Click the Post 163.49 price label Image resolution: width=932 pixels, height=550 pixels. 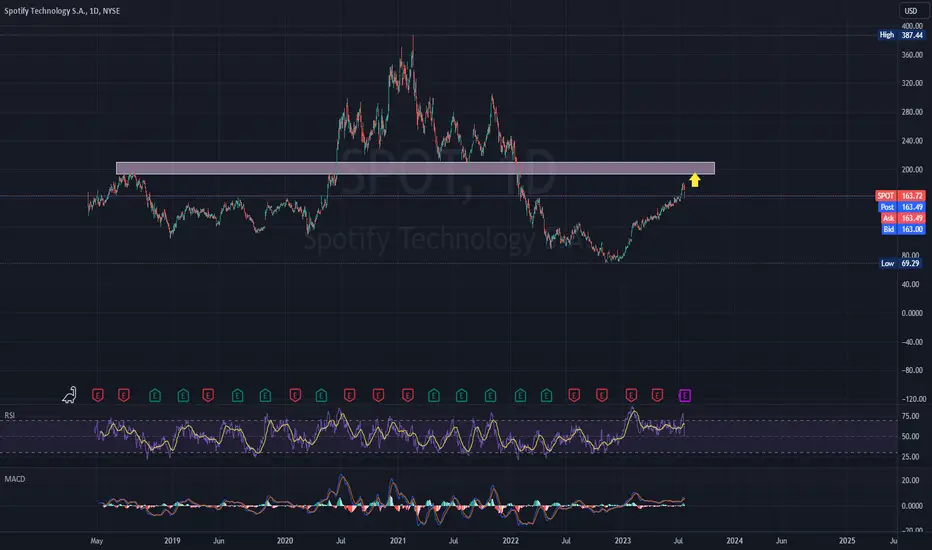coord(901,207)
